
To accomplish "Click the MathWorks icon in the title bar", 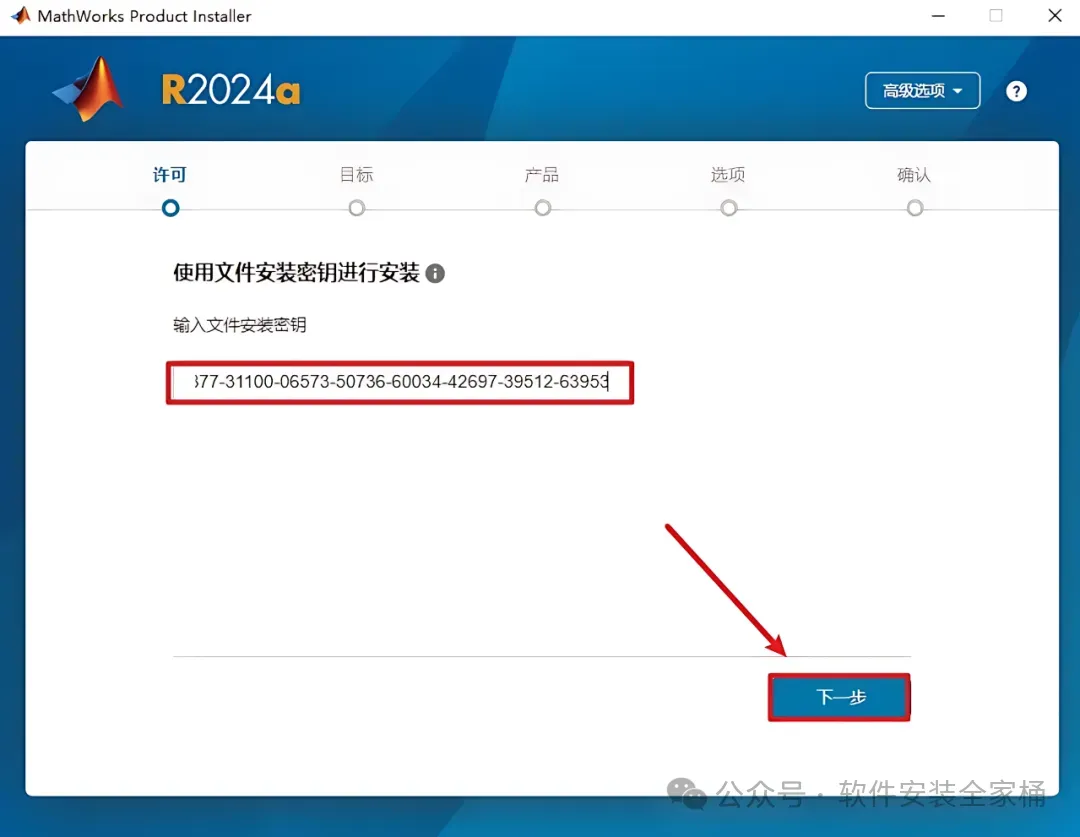I will click(x=21, y=15).
